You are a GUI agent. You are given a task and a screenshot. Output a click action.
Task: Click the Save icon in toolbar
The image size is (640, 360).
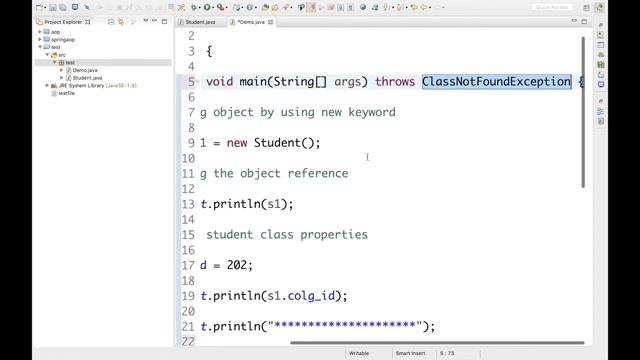[53, 7]
